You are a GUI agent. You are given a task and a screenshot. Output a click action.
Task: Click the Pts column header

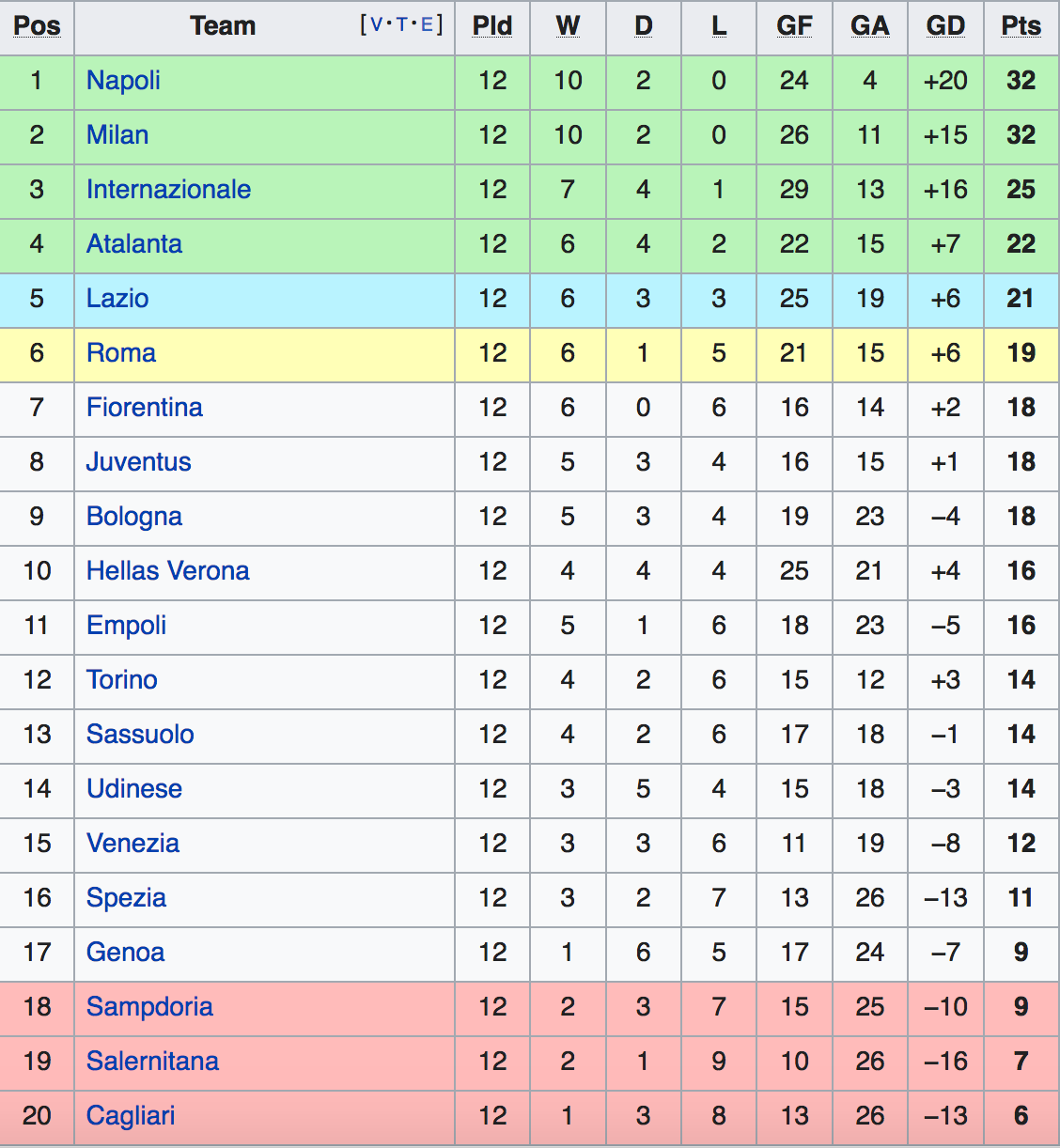point(1021,26)
